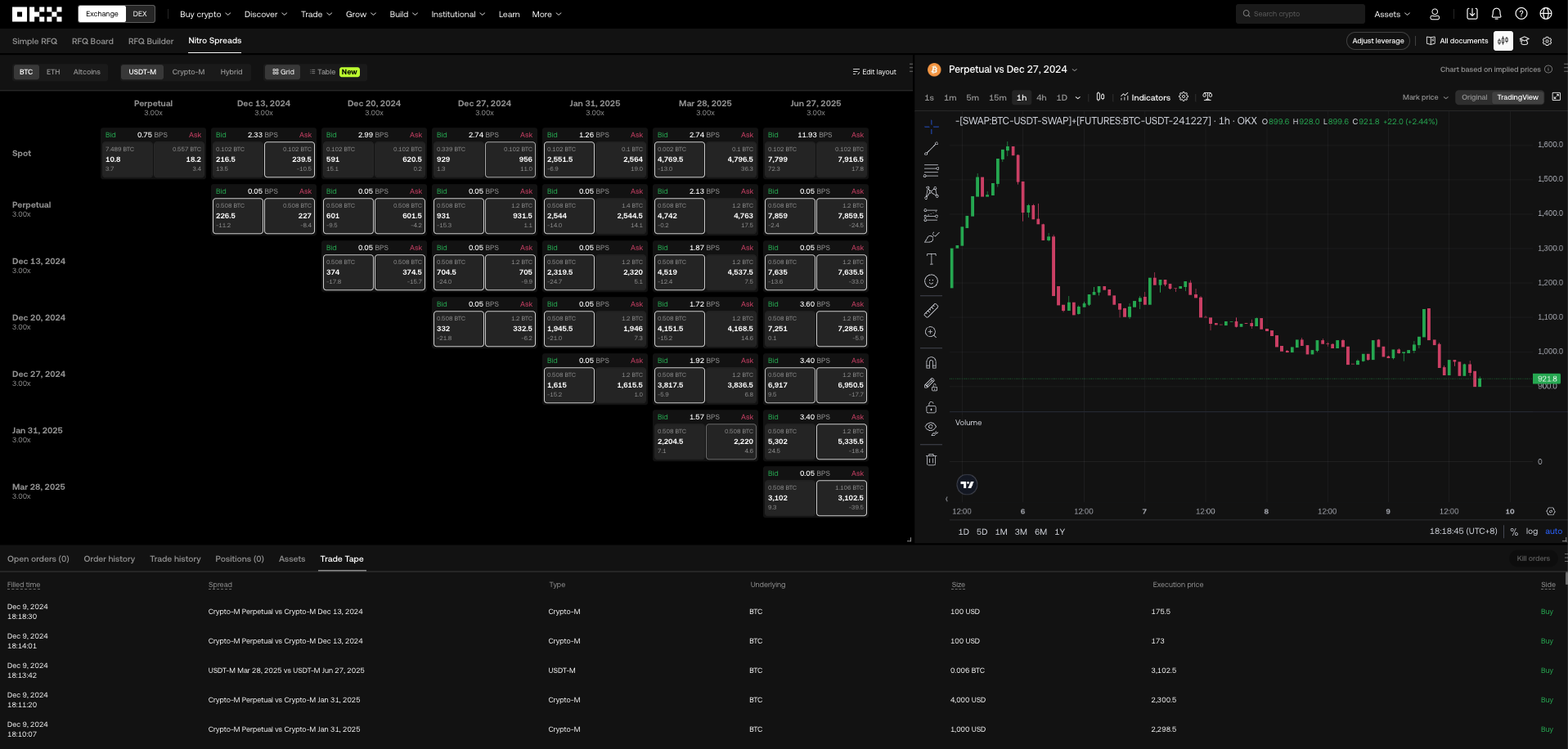Viewport: 1568px width, 749px height.
Task: Expand the Grow menu
Action: [x=361, y=14]
